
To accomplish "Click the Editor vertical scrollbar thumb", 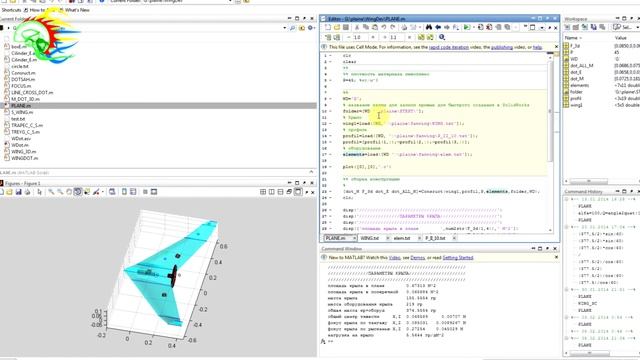I will tap(550, 110).
